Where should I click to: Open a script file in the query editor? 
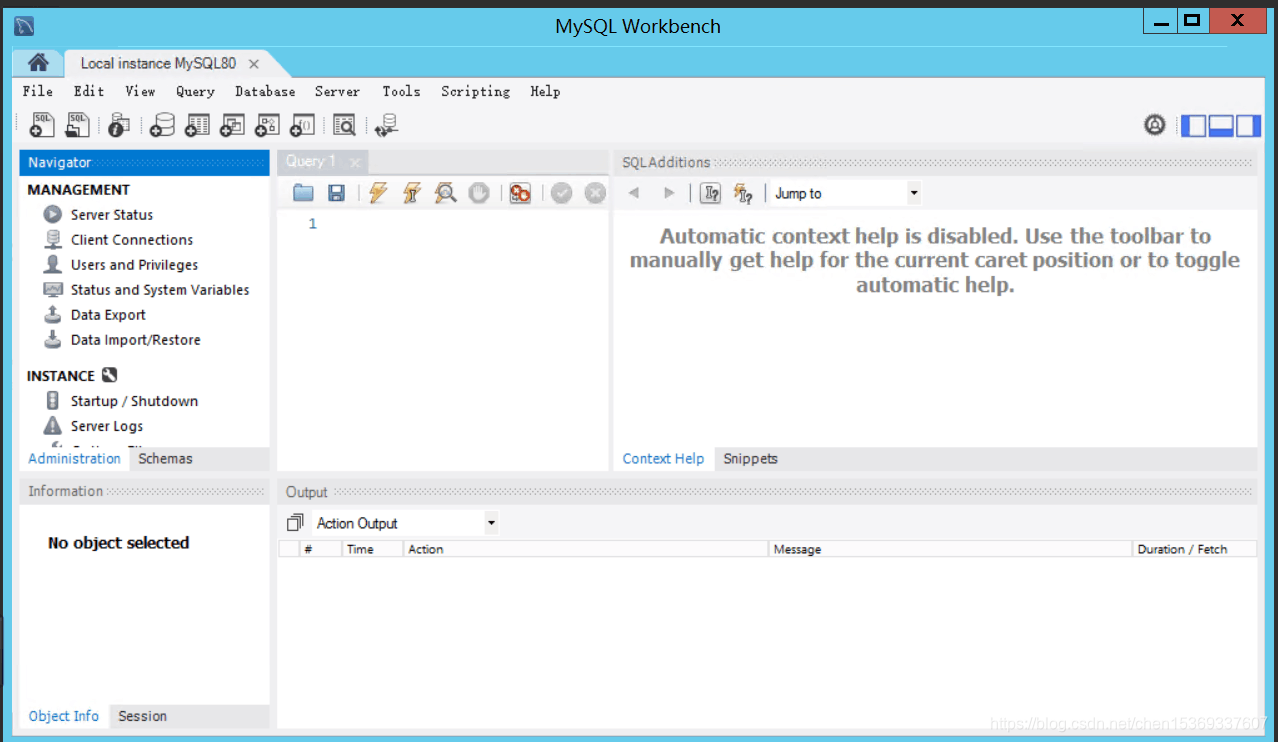point(303,193)
